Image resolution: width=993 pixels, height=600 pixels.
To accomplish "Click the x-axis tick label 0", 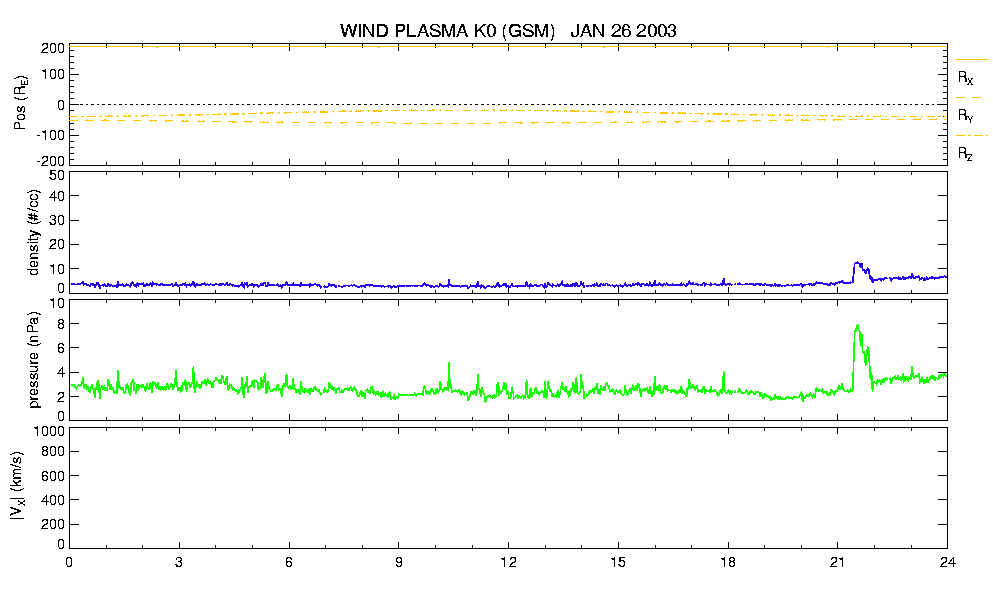I will [69, 562].
